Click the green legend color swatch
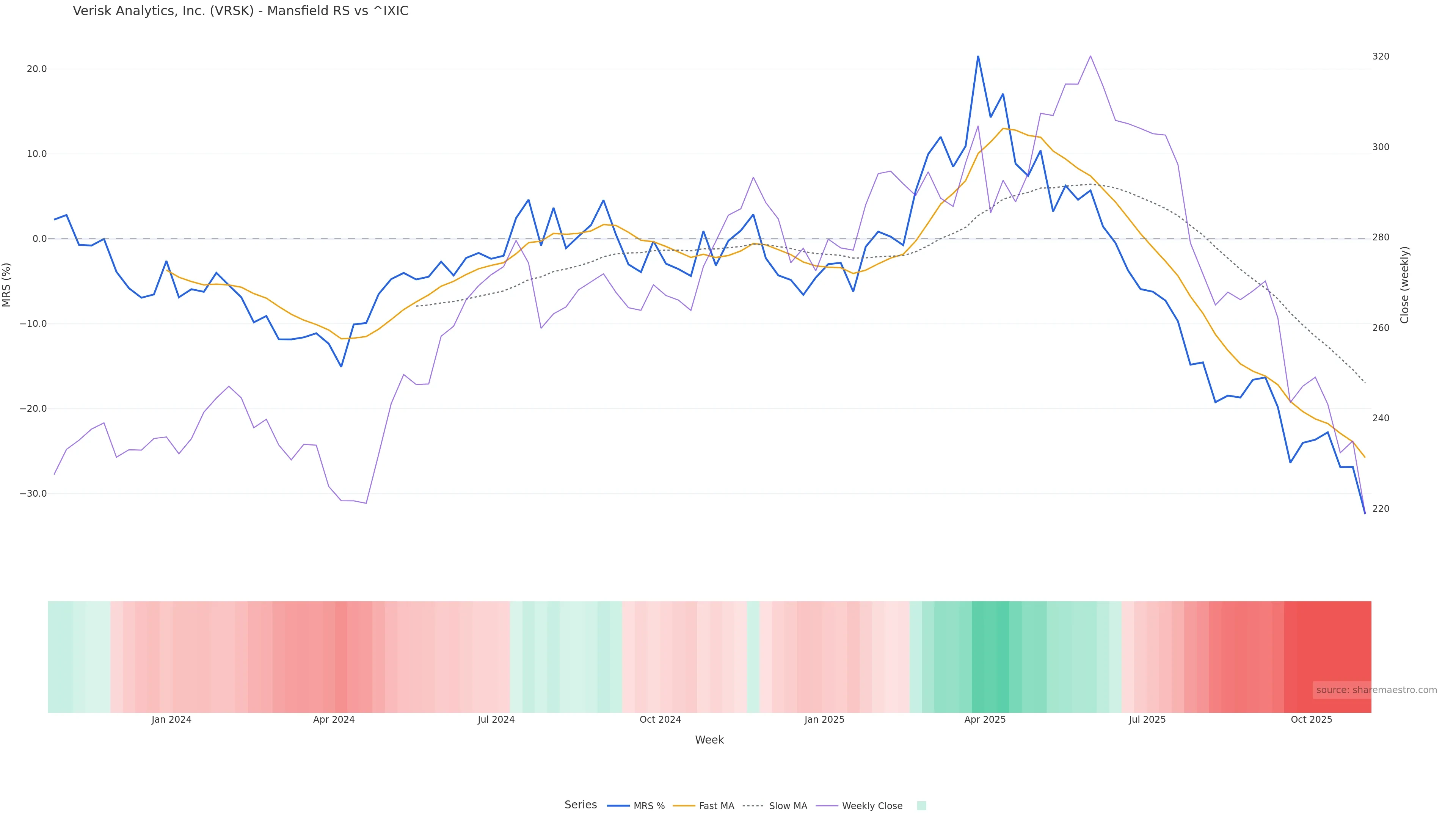The width and height of the screenshot is (1456, 819). (x=921, y=806)
